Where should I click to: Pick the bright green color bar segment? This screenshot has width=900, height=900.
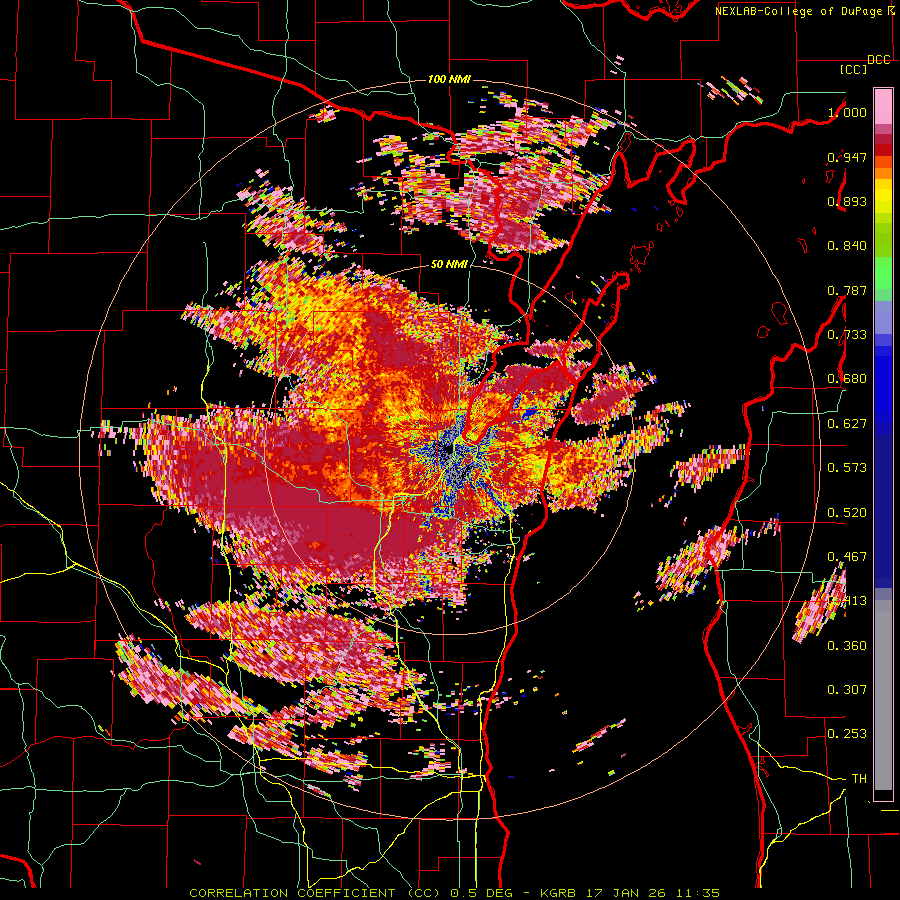tap(883, 273)
